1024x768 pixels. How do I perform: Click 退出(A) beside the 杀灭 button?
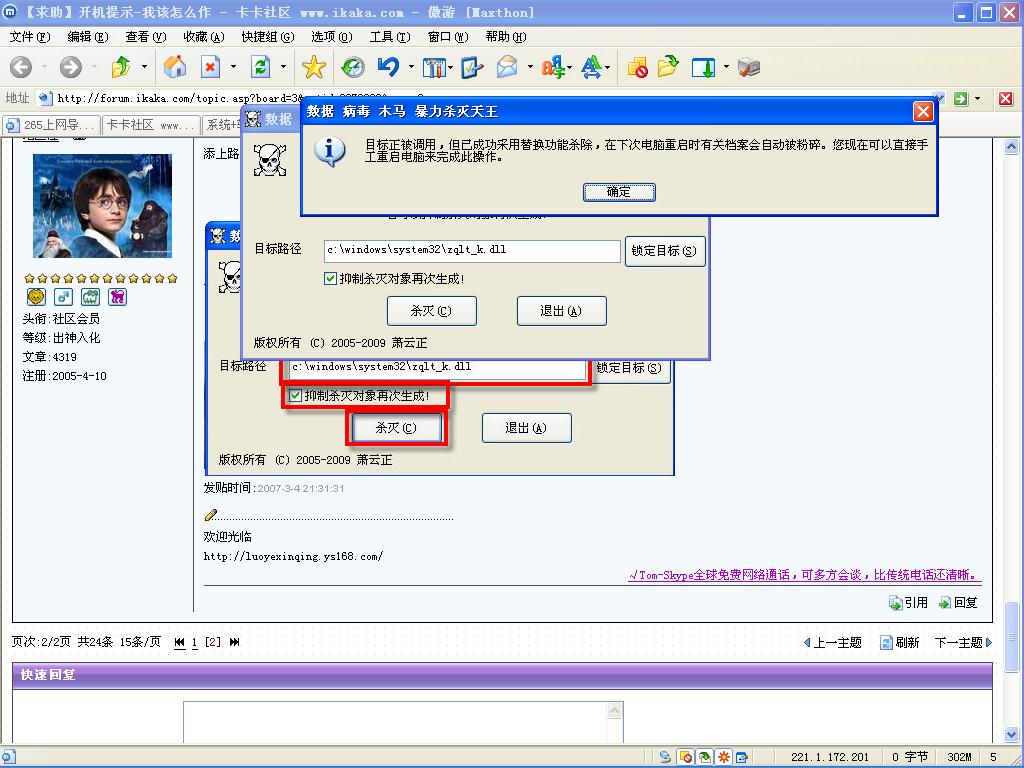(x=562, y=311)
